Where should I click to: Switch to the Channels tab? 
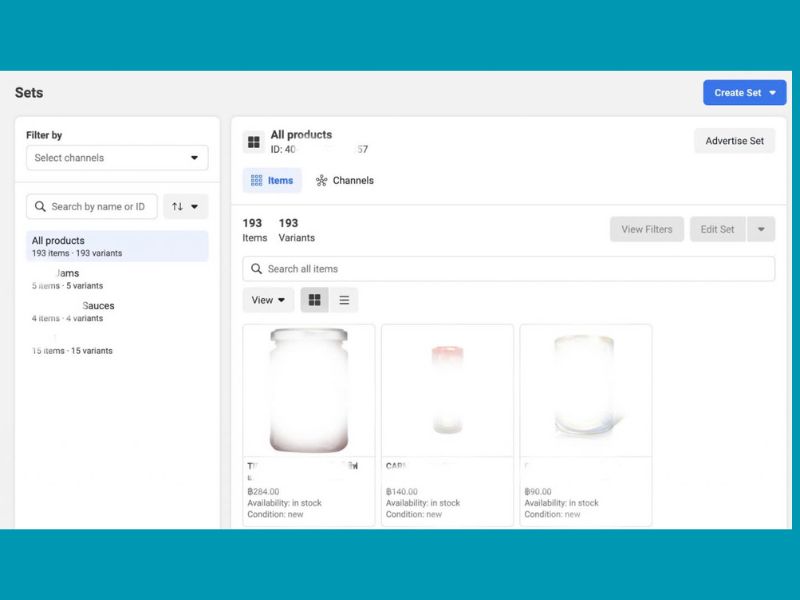click(x=344, y=181)
